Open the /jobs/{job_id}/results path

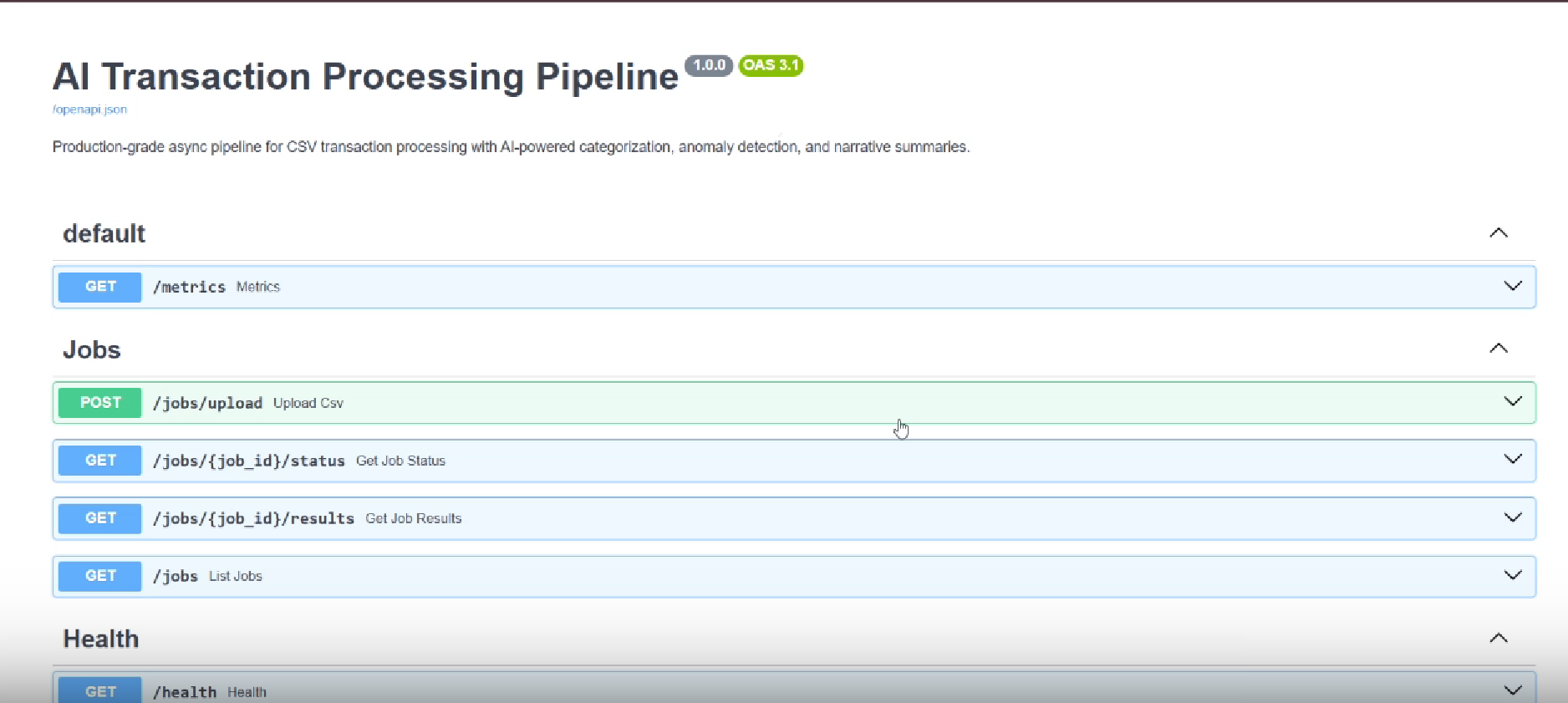point(253,518)
